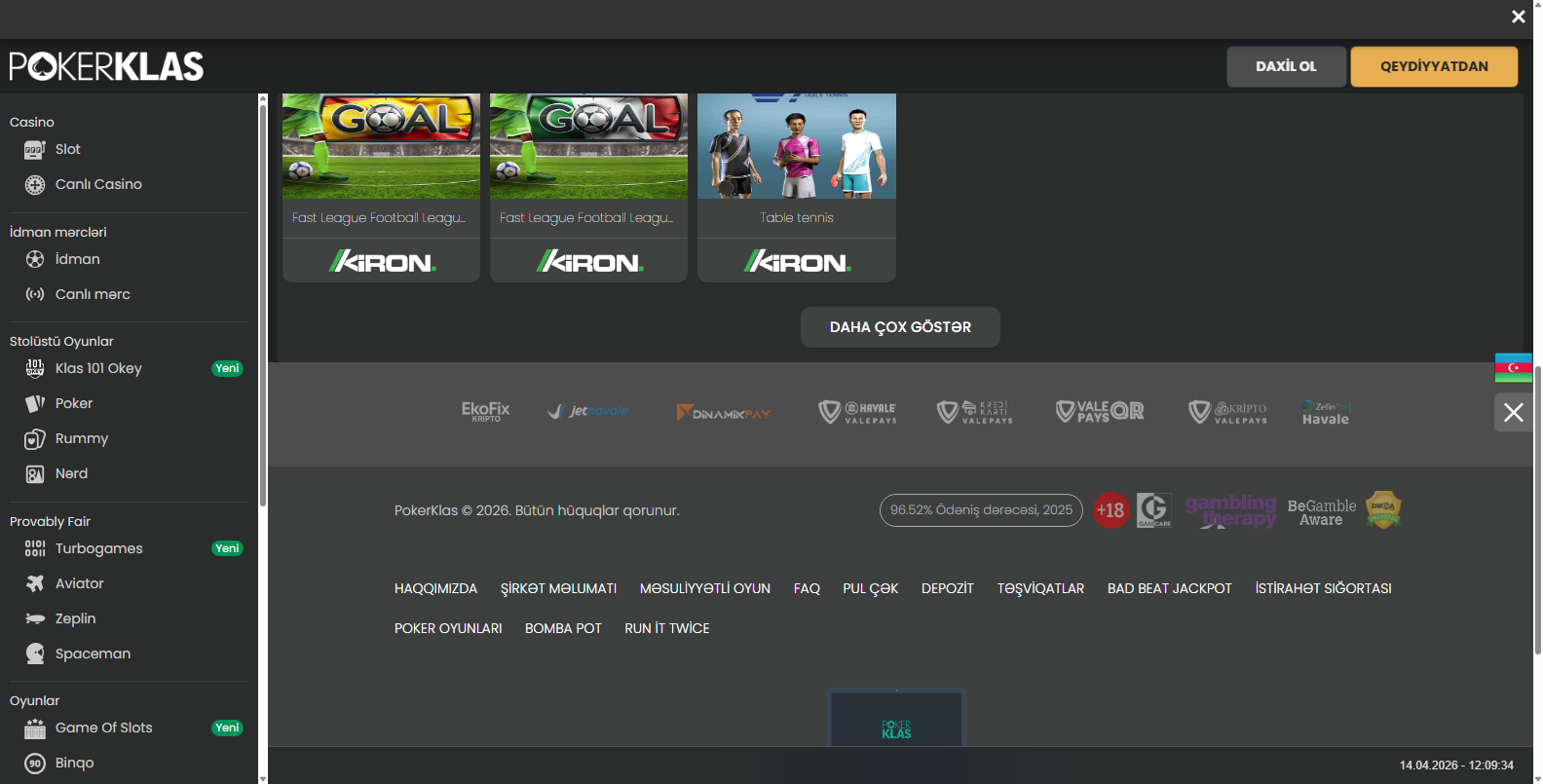The image size is (1543, 784).
Task: Open the Klas 101 Okey icon
Action: 35,368
